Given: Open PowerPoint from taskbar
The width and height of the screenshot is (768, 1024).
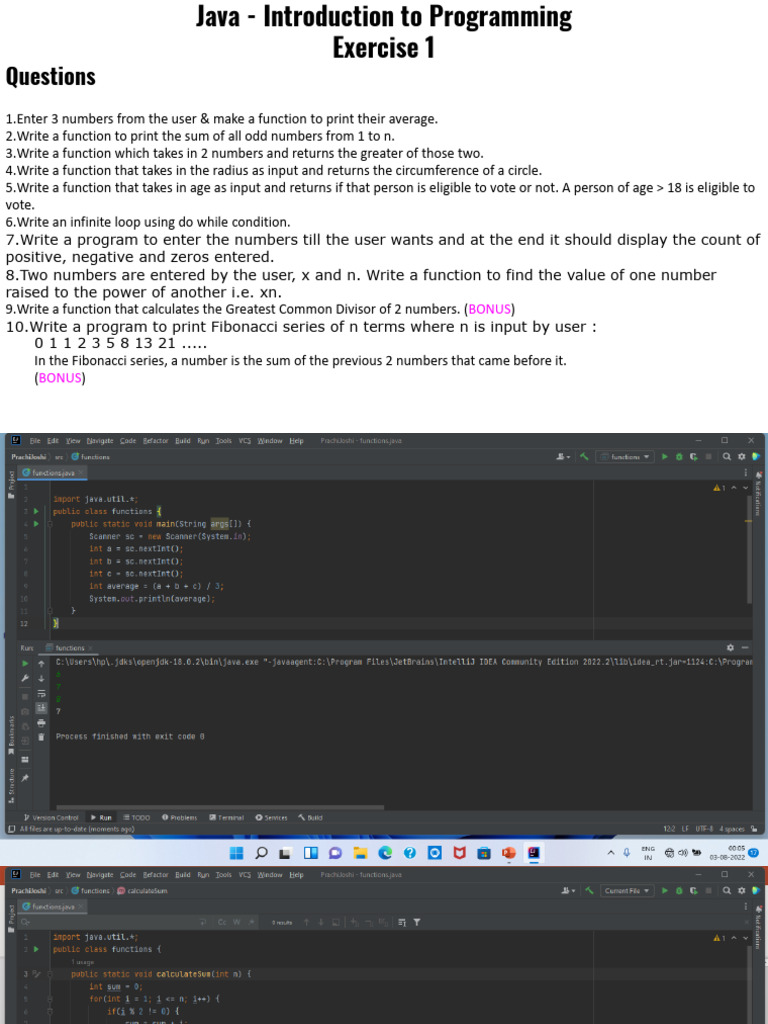Looking at the screenshot, I should [509, 852].
